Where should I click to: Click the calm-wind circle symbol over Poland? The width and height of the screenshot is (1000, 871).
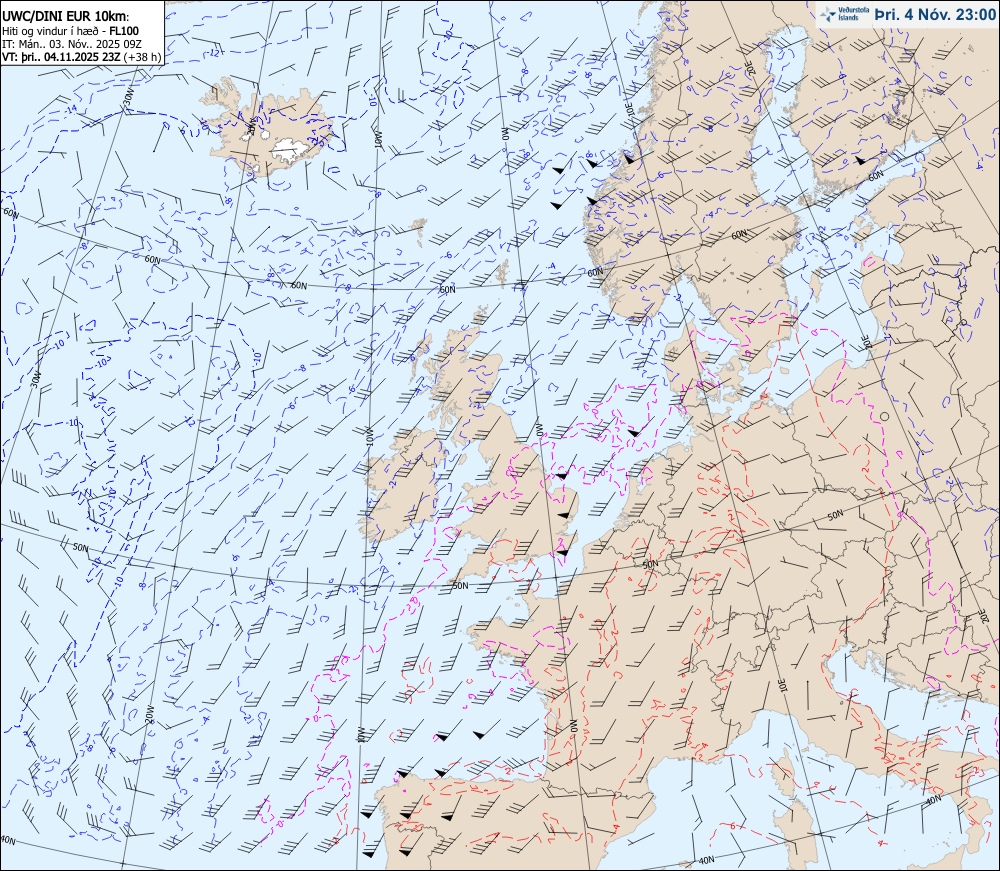[884, 416]
